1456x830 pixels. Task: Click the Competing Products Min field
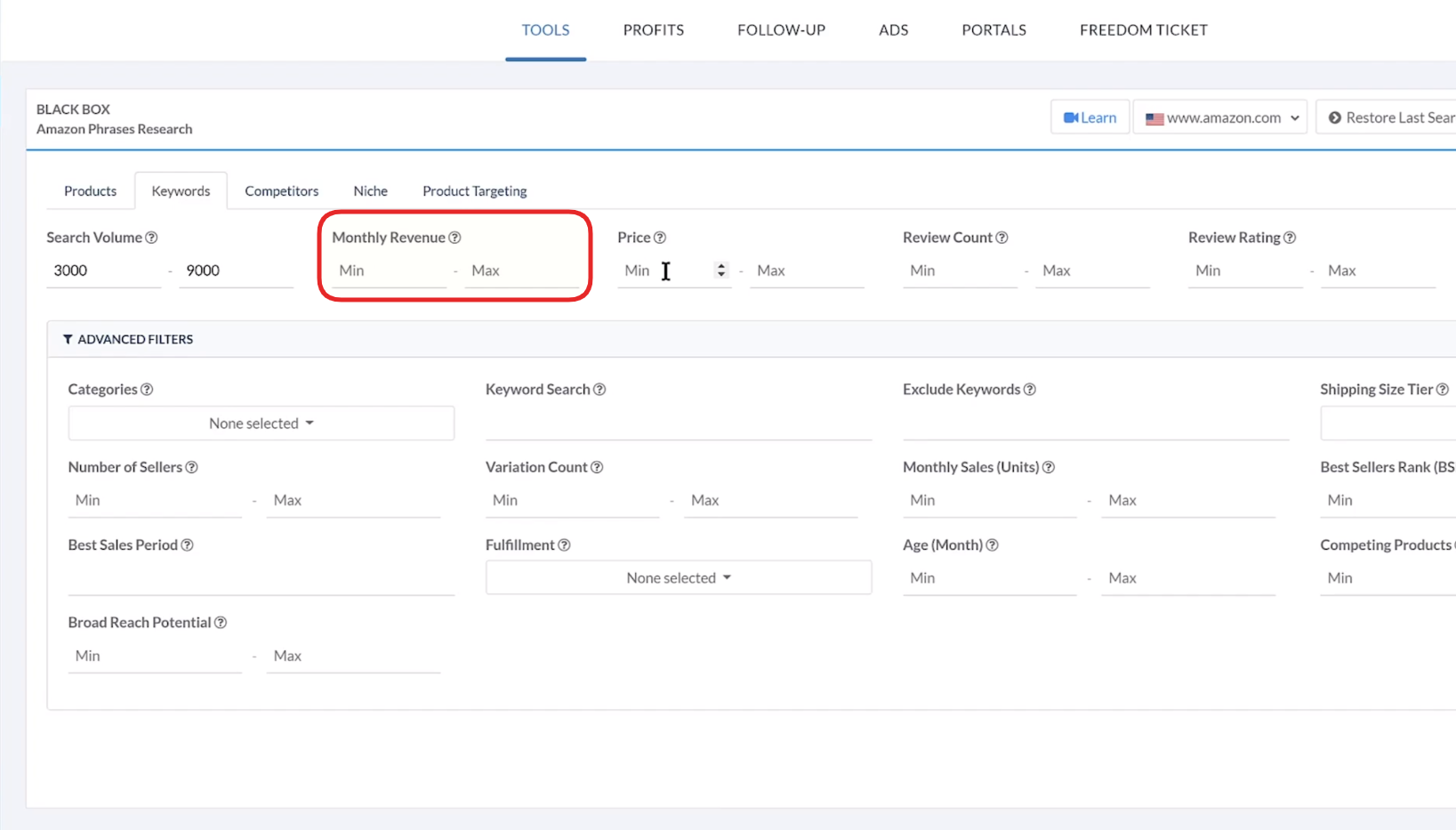(1388, 578)
